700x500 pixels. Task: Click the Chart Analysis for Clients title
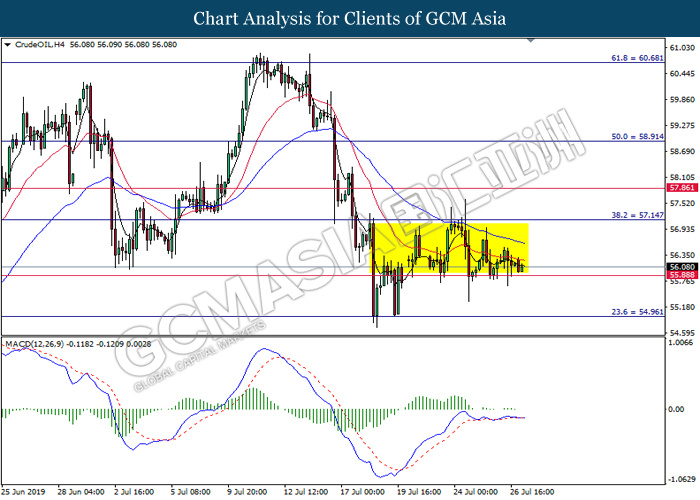click(x=350, y=19)
